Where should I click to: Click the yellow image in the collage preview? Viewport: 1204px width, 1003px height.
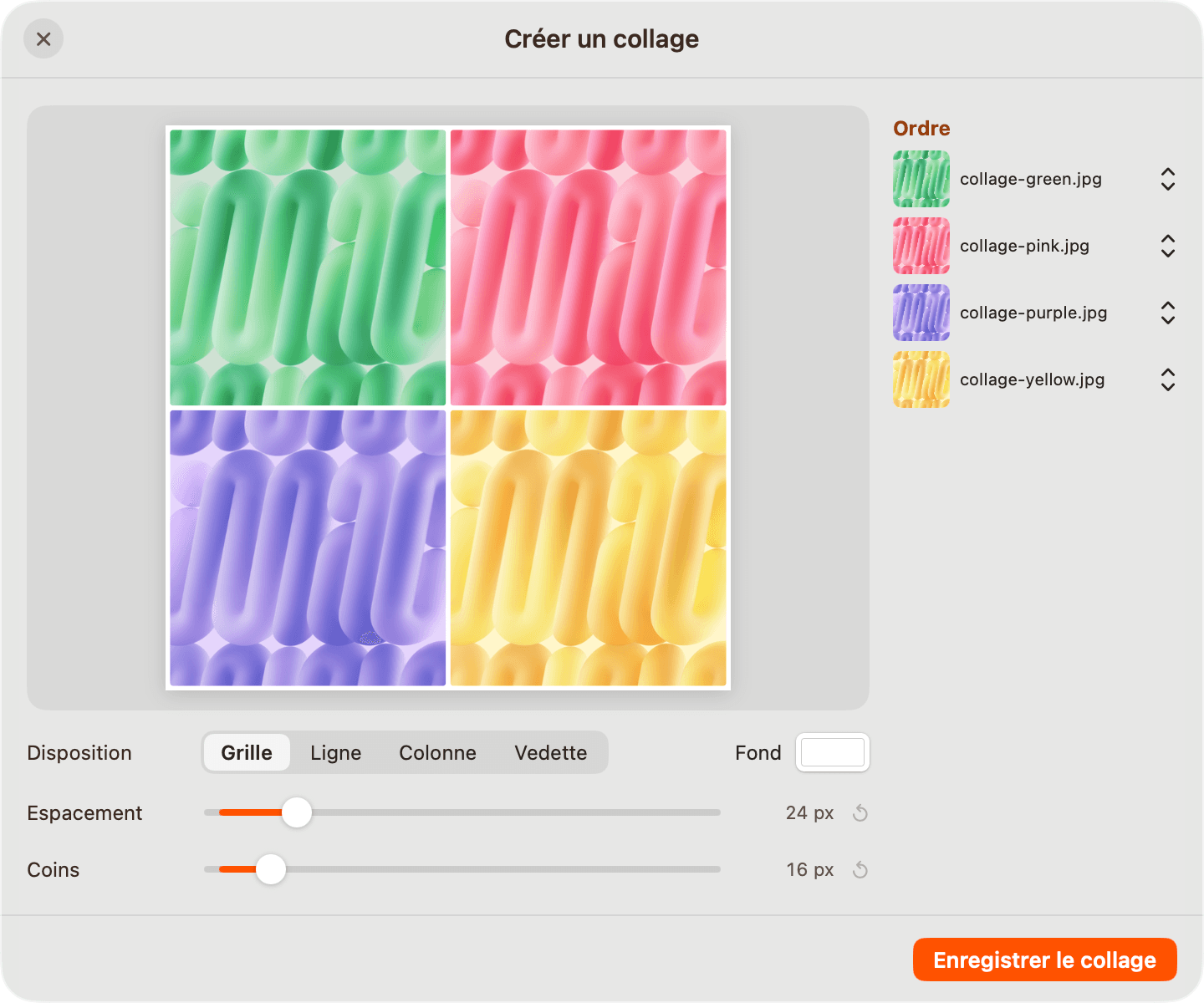589,548
